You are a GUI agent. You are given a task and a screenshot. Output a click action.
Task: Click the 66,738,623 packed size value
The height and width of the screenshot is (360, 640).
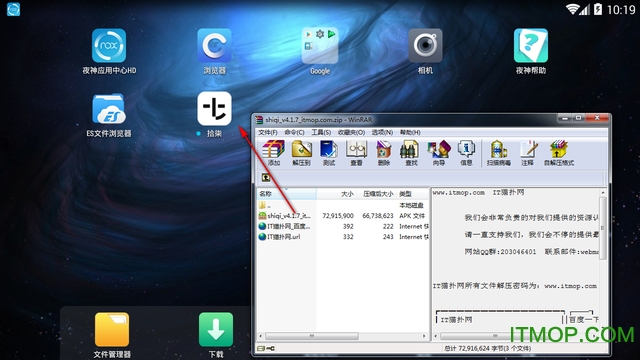[x=378, y=216]
